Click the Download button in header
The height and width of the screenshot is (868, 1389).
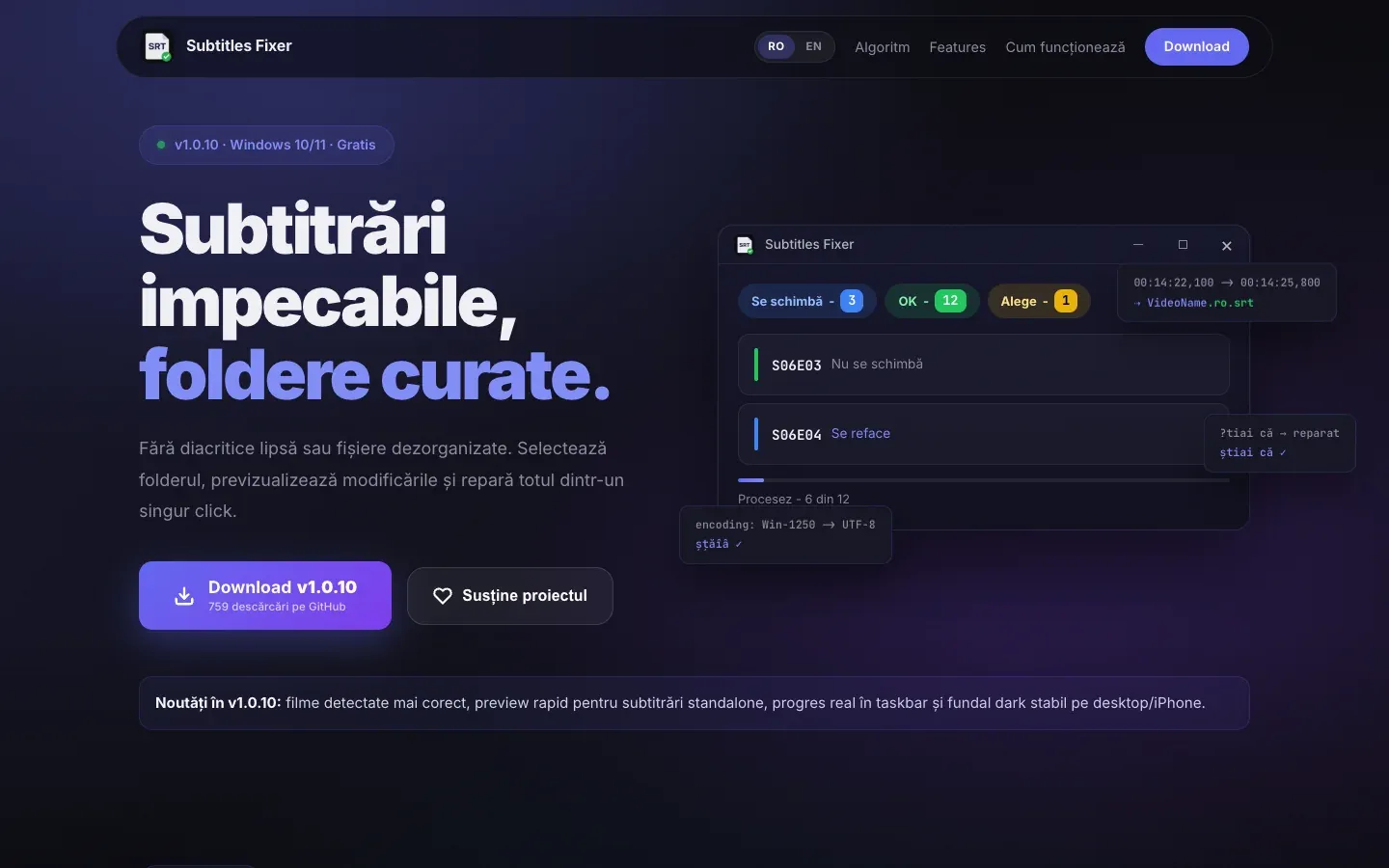point(1196,46)
